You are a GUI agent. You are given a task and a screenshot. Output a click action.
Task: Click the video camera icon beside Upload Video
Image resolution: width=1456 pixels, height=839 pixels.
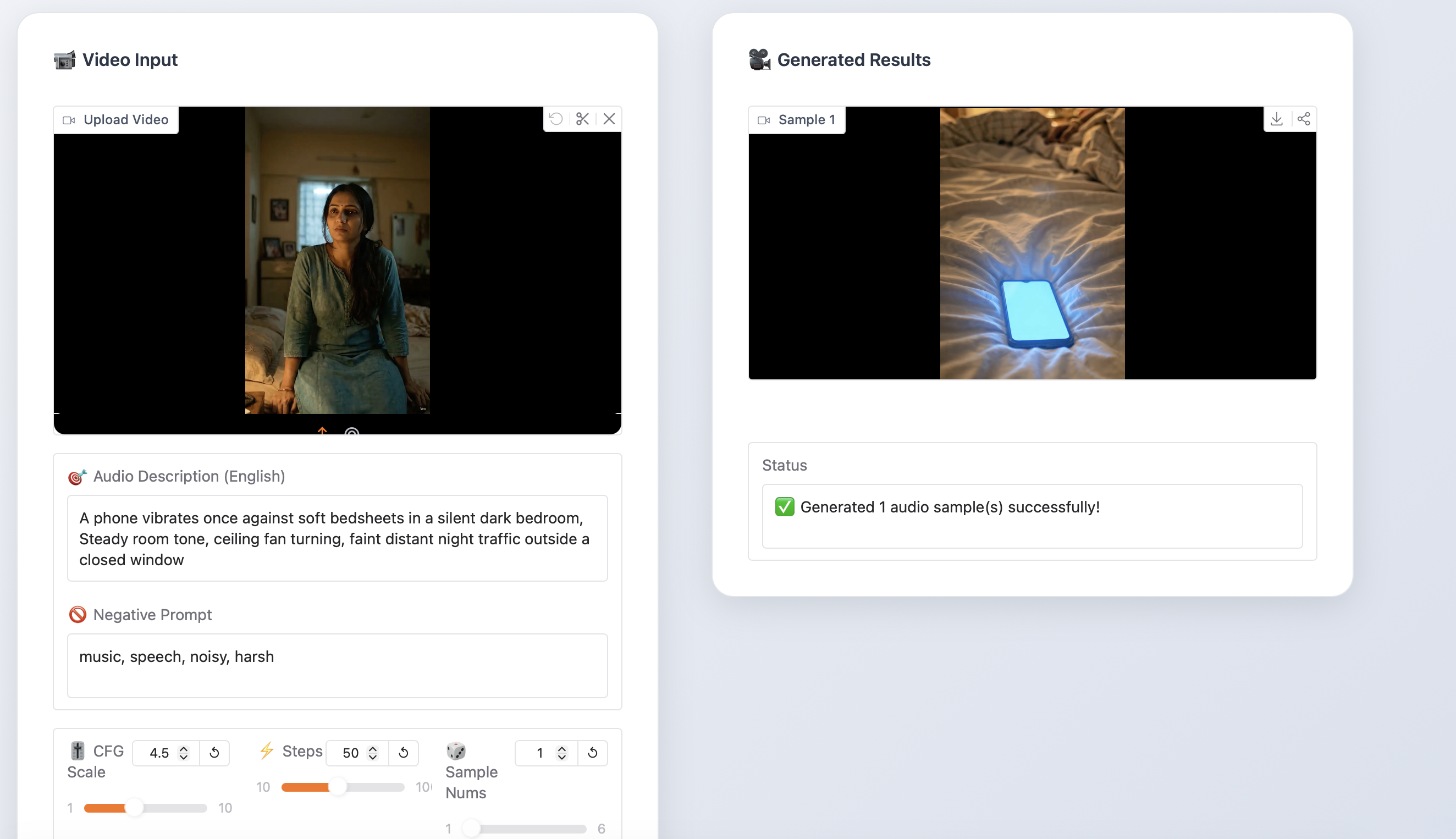tap(69, 120)
